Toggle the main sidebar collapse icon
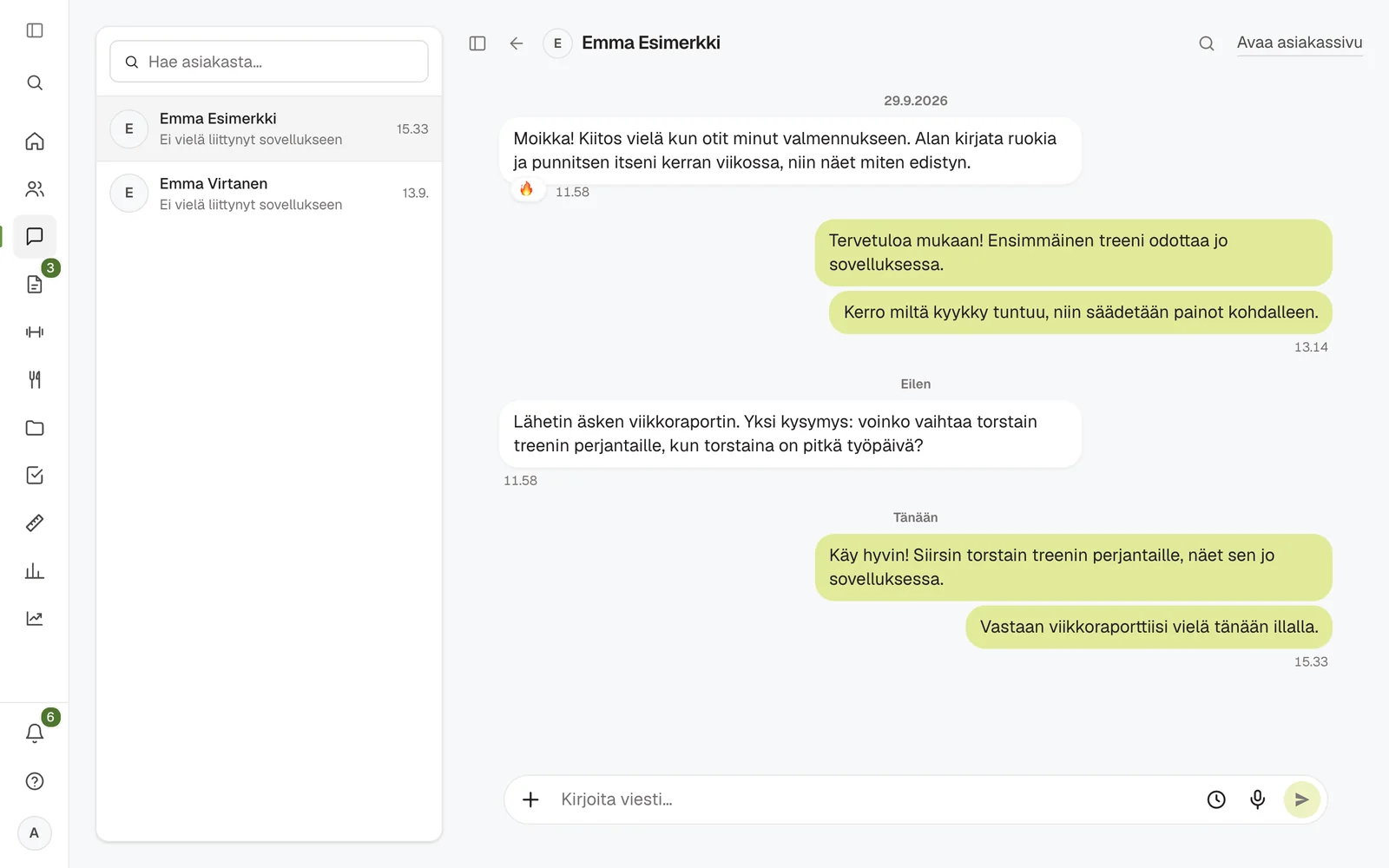Viewport: 1389px width, 868px height. [x=35, y=30]
